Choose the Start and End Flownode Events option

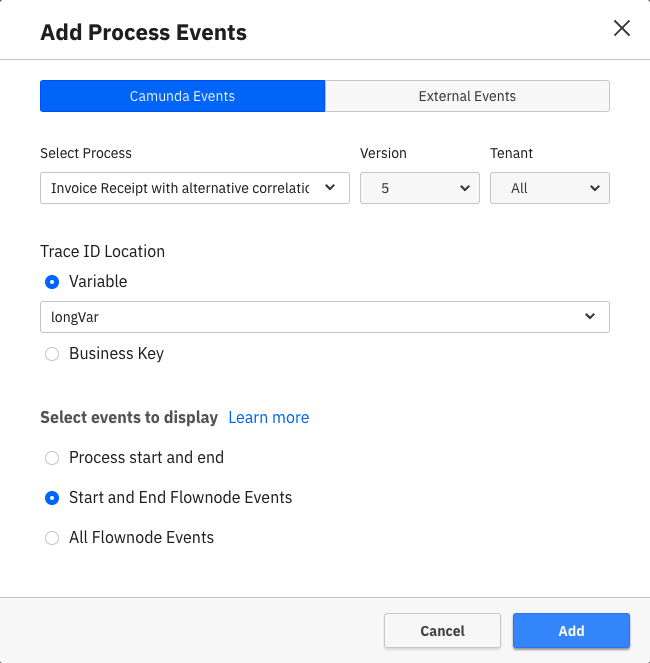(x=52, y=498)
